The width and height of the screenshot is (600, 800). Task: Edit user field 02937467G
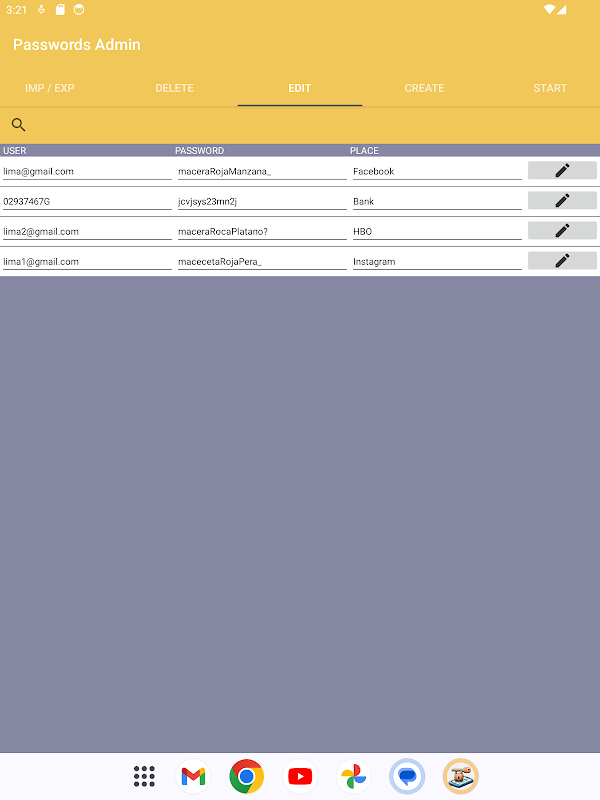click(87, 202)
